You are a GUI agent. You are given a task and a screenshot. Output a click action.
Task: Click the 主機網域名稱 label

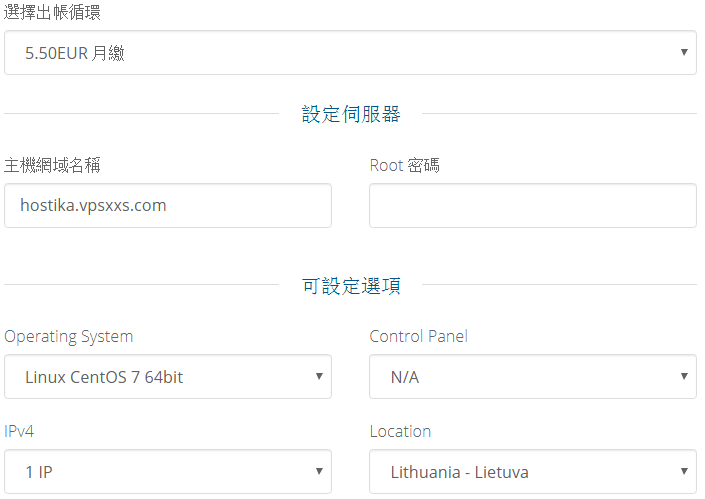click(52, 165)
